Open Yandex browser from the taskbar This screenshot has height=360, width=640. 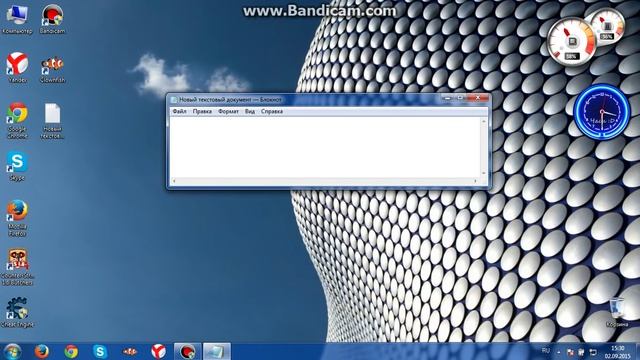[x=158, y=351]
